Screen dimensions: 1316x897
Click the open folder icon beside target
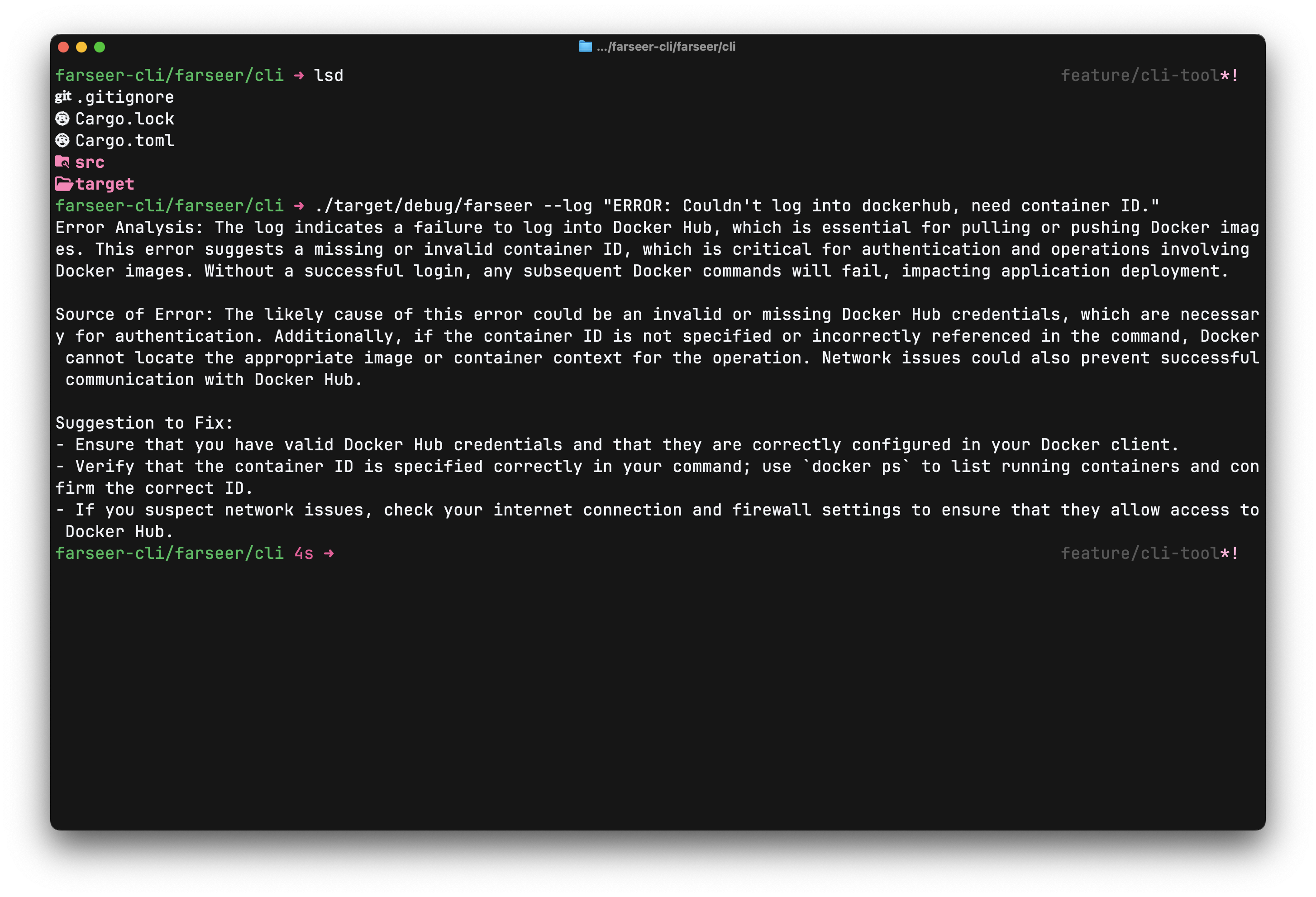[x=63, y=183]
